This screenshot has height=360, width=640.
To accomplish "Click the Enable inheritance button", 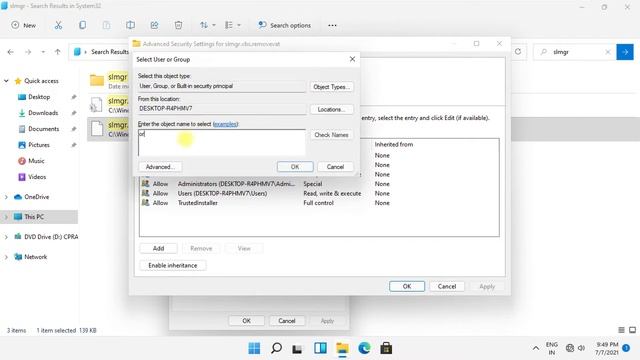I will click(x=173, y=265).
